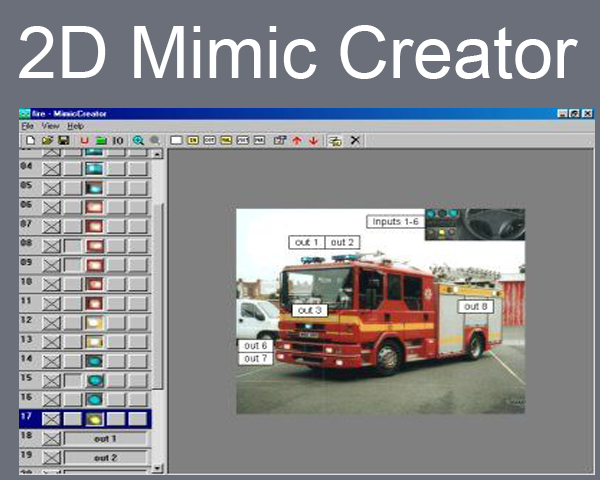600x480 pixels.
Task: Click the red up arrow icon
Action: click(x=297, y=141)
